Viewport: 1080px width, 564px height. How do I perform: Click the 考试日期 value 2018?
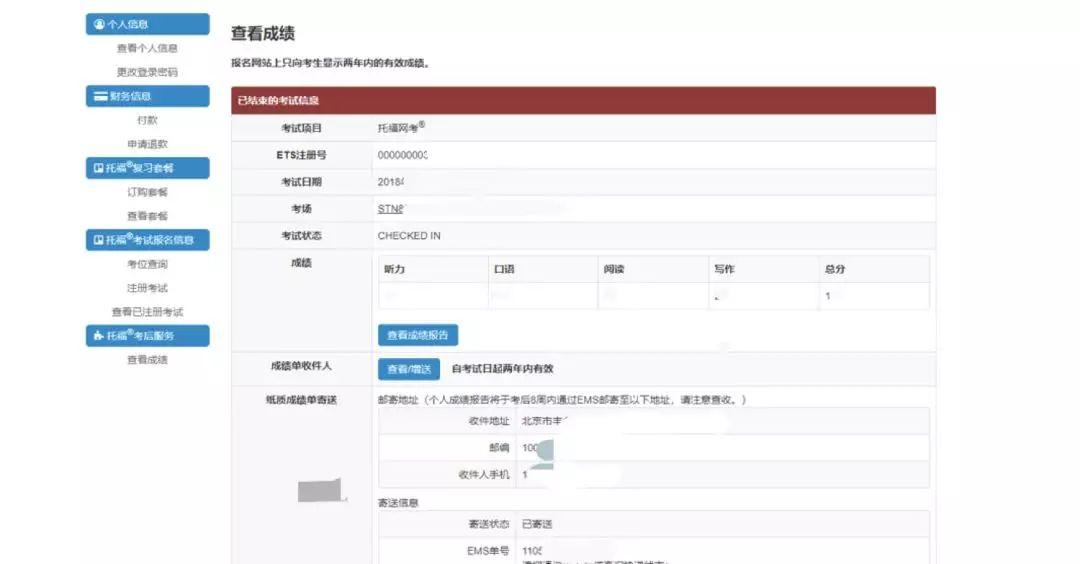coord(391,182)
